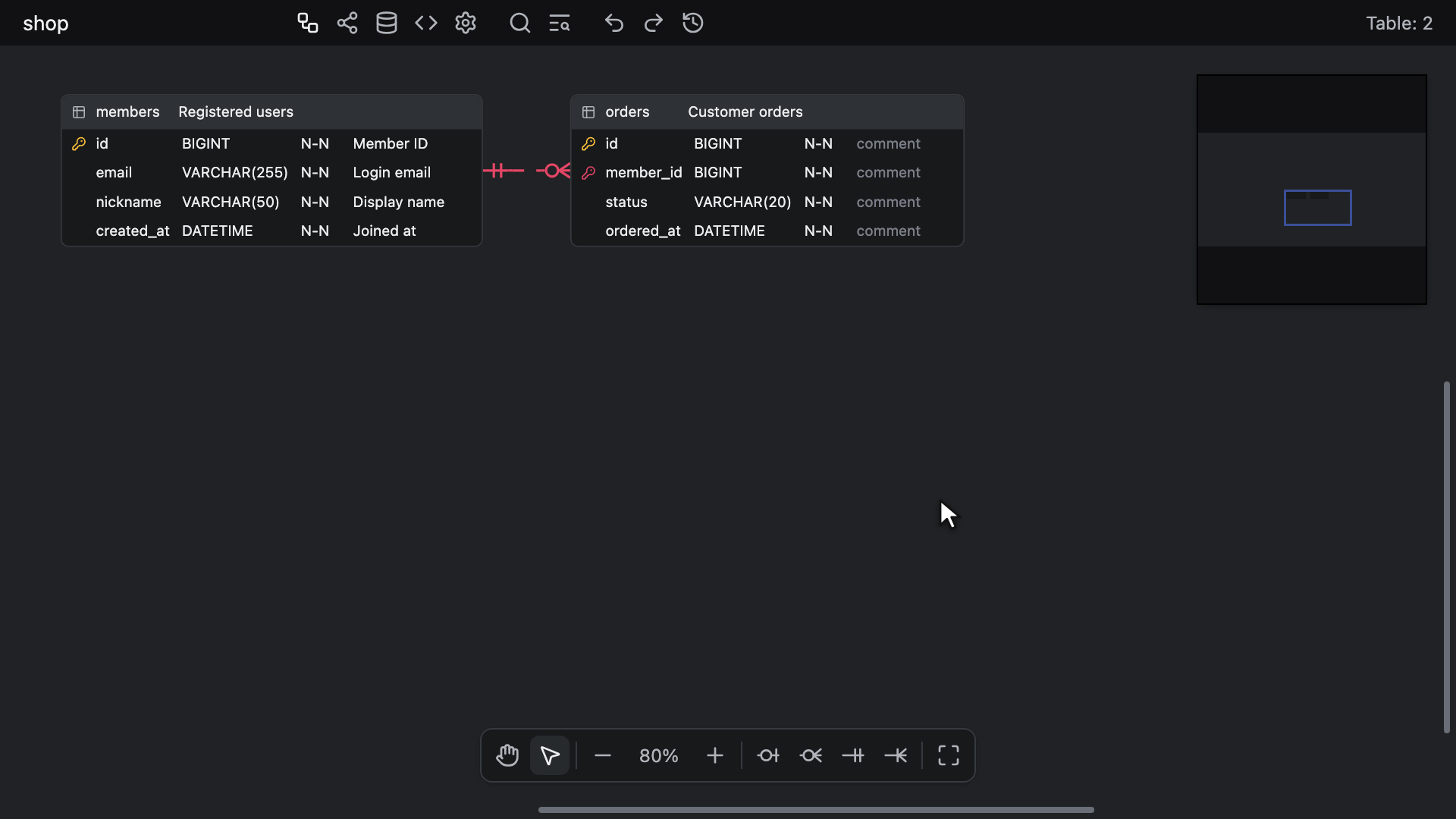Zoom out with the minus button
The height and width of the screenshot is (819, 1456).
point(603,755)
